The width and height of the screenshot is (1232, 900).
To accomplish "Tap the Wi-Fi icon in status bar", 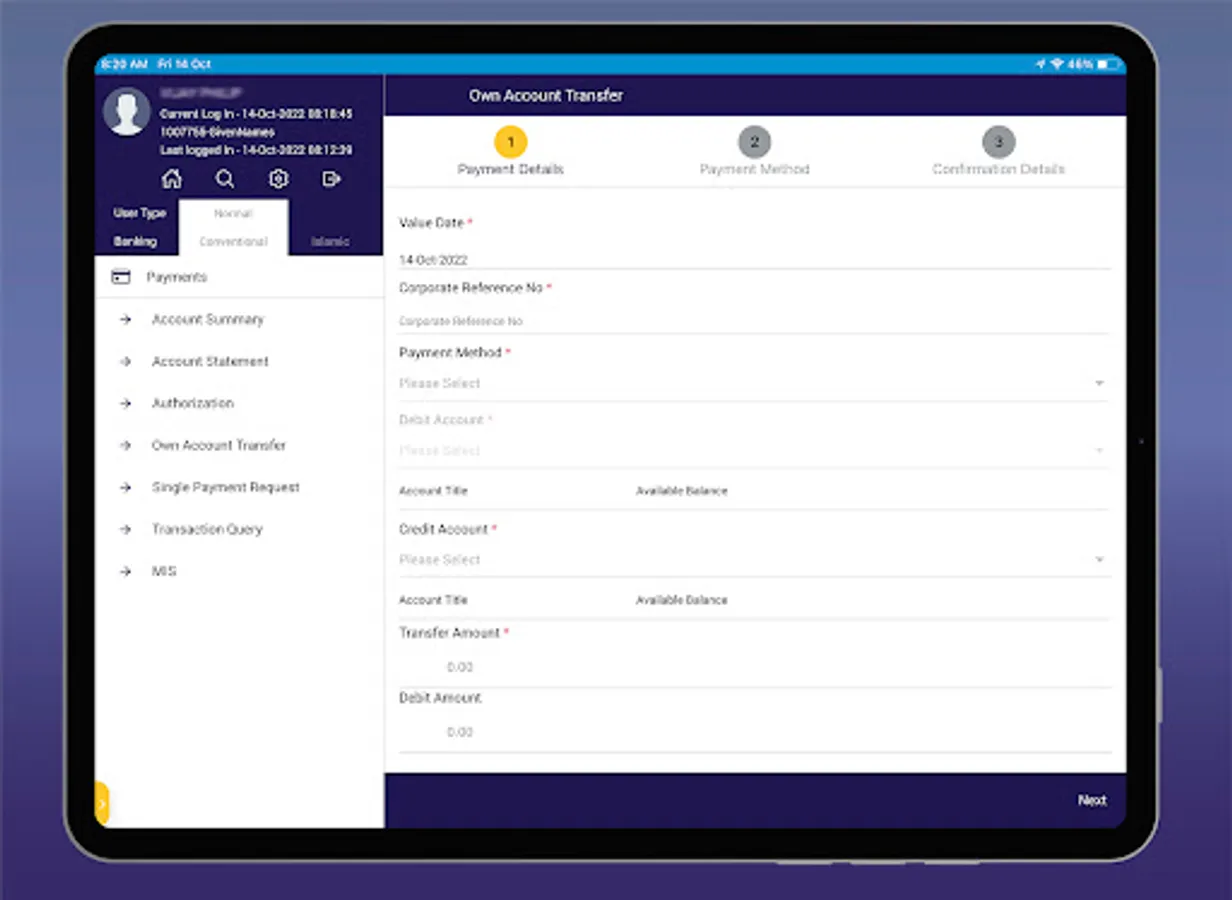I will tap(1058, 64).
